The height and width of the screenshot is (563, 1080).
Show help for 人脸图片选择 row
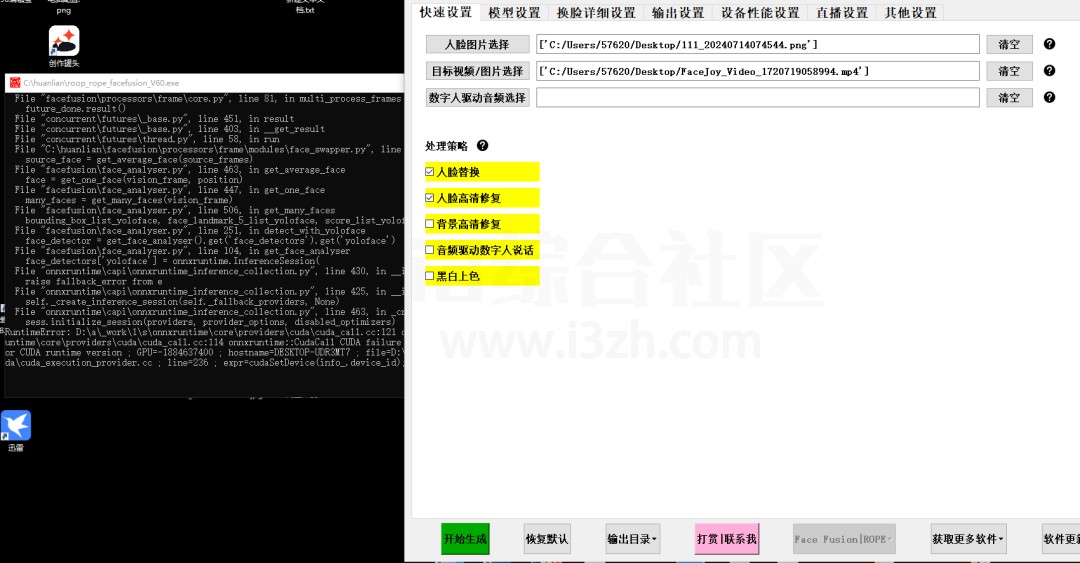click(x=1049, y=44)
